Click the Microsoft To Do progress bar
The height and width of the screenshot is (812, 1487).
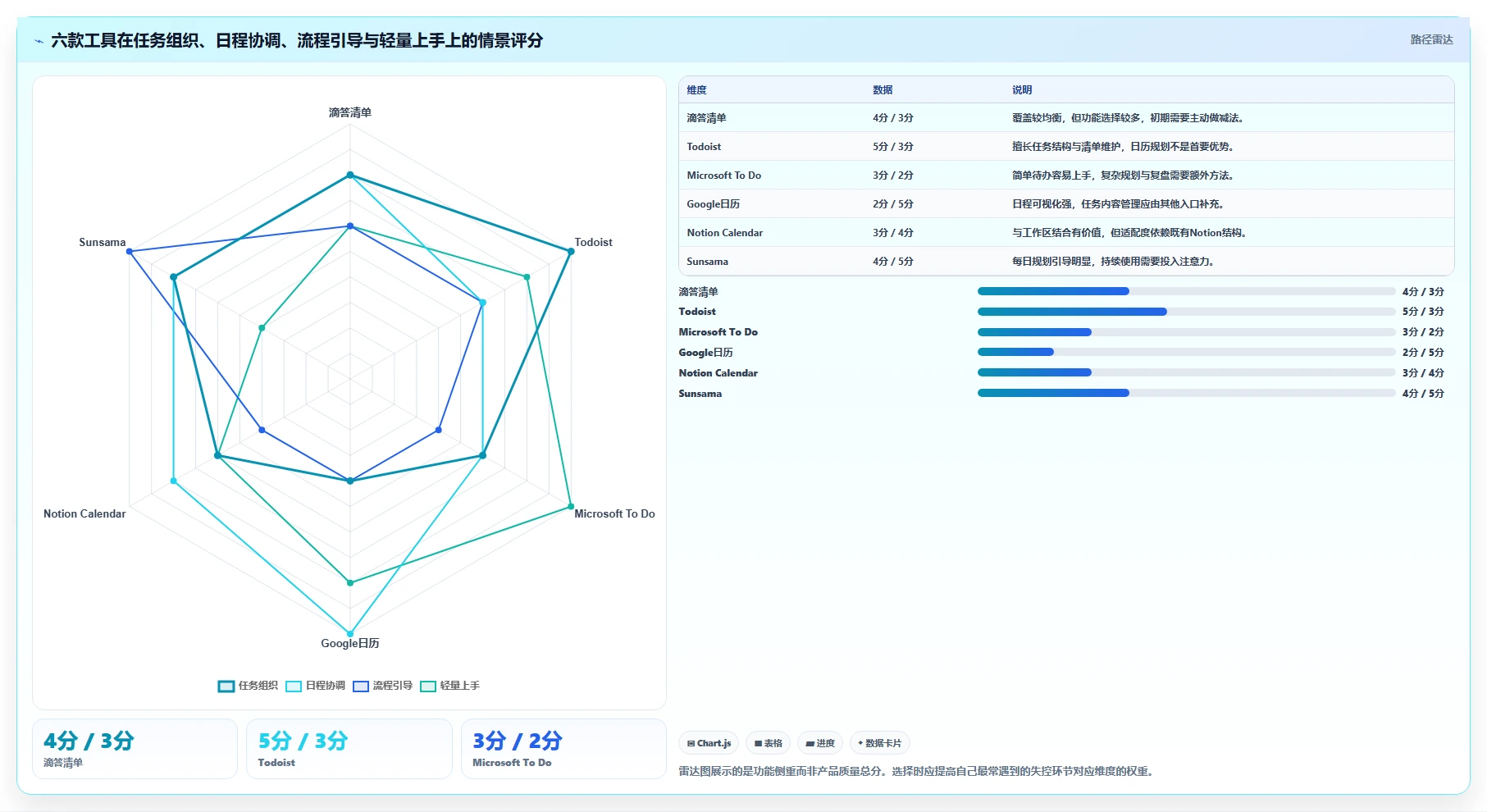1186,332
